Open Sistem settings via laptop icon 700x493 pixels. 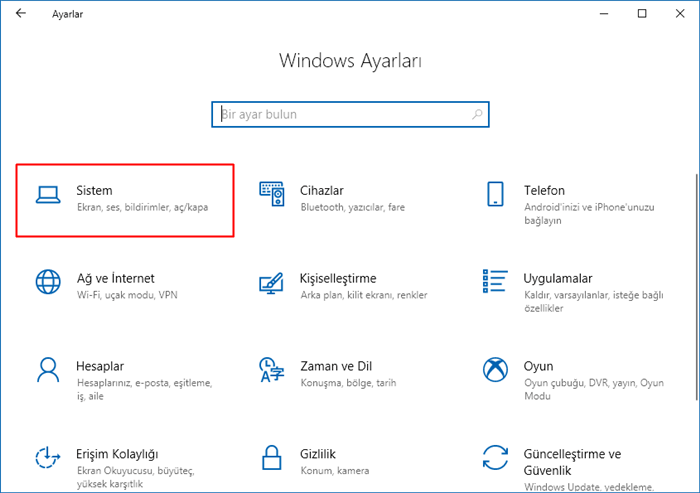(x=48, y=195)
